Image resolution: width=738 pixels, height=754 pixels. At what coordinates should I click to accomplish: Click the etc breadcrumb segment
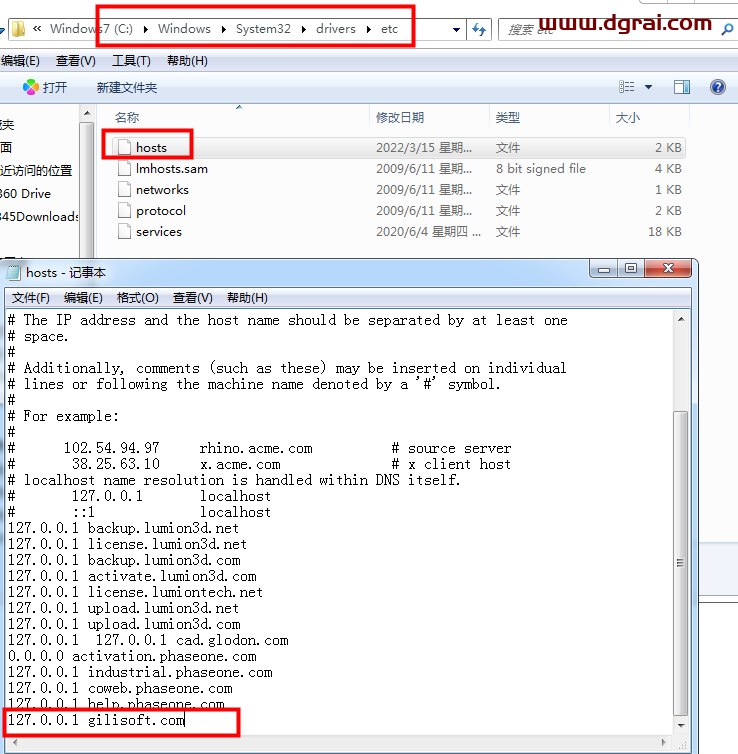(x=389, y=29)
